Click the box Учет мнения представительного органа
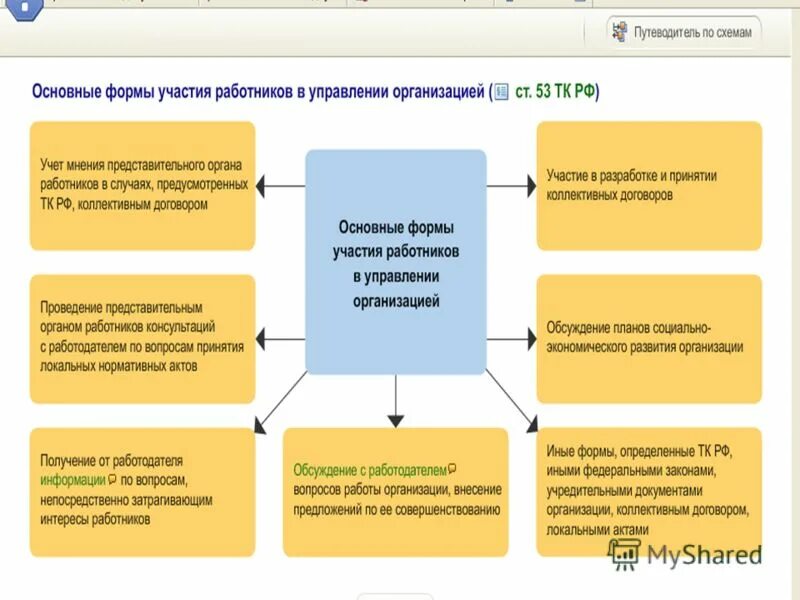 (x=142, y=186)
